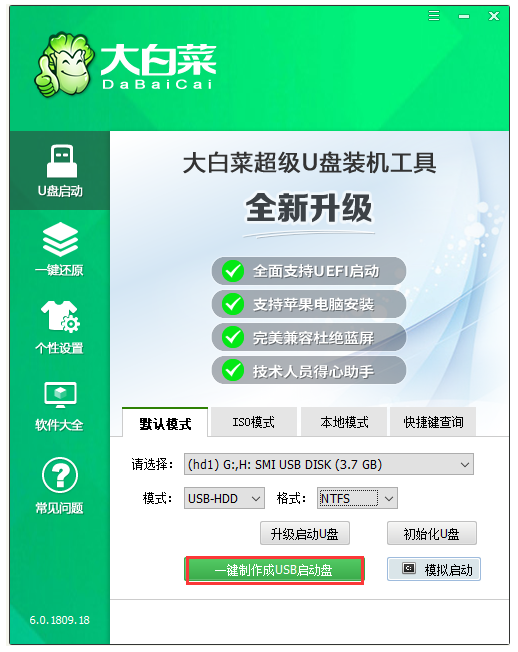Click the 全面支持UEFI启动 feature badge
This screenshot has height=652, width=518.
coord(309,271)
